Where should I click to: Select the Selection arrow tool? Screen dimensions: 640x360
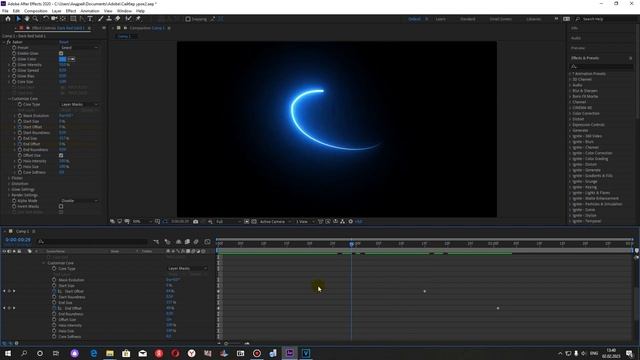18,19
